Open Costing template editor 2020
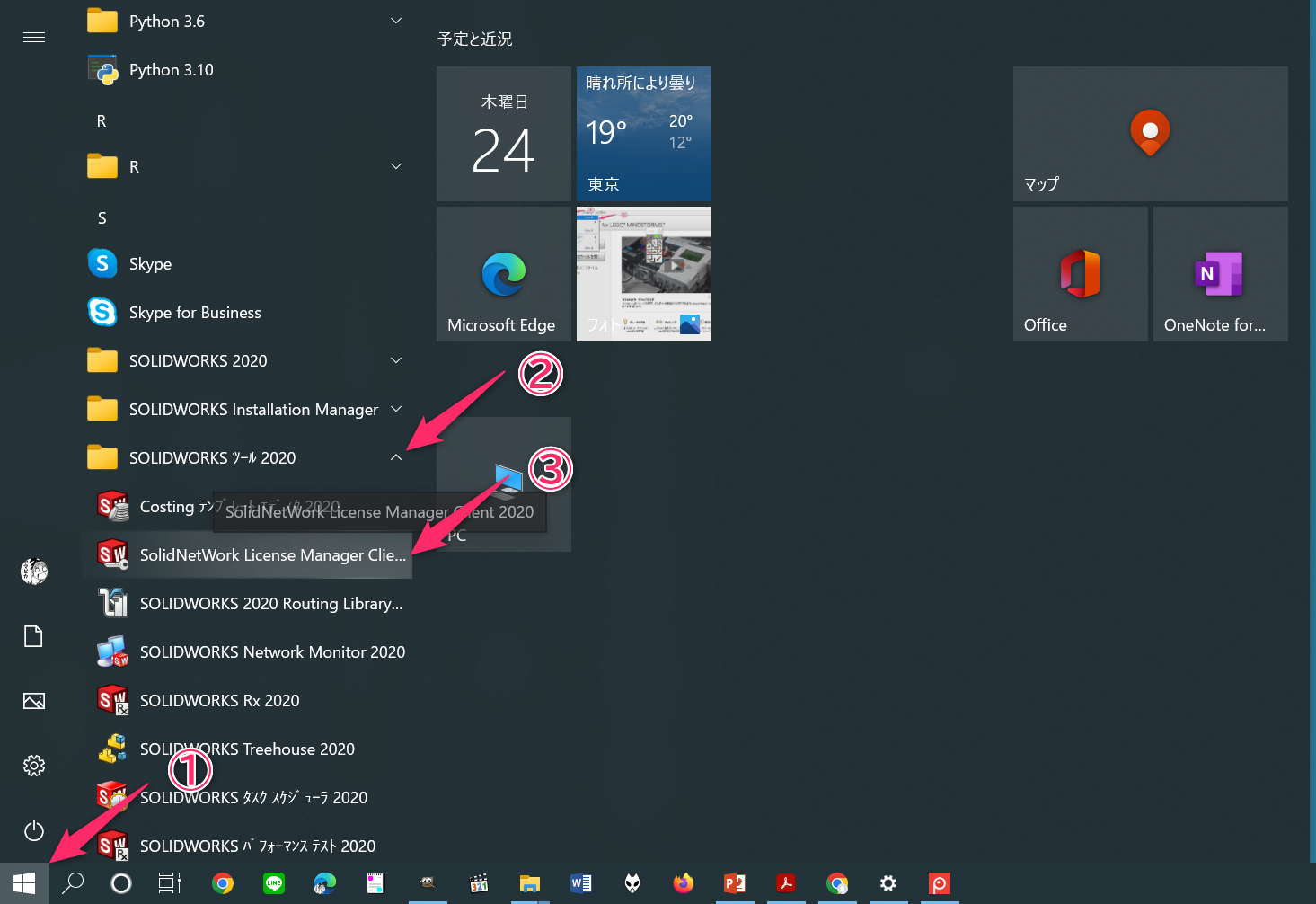This screenshot has width=1316, height=904. pos(247,506)
